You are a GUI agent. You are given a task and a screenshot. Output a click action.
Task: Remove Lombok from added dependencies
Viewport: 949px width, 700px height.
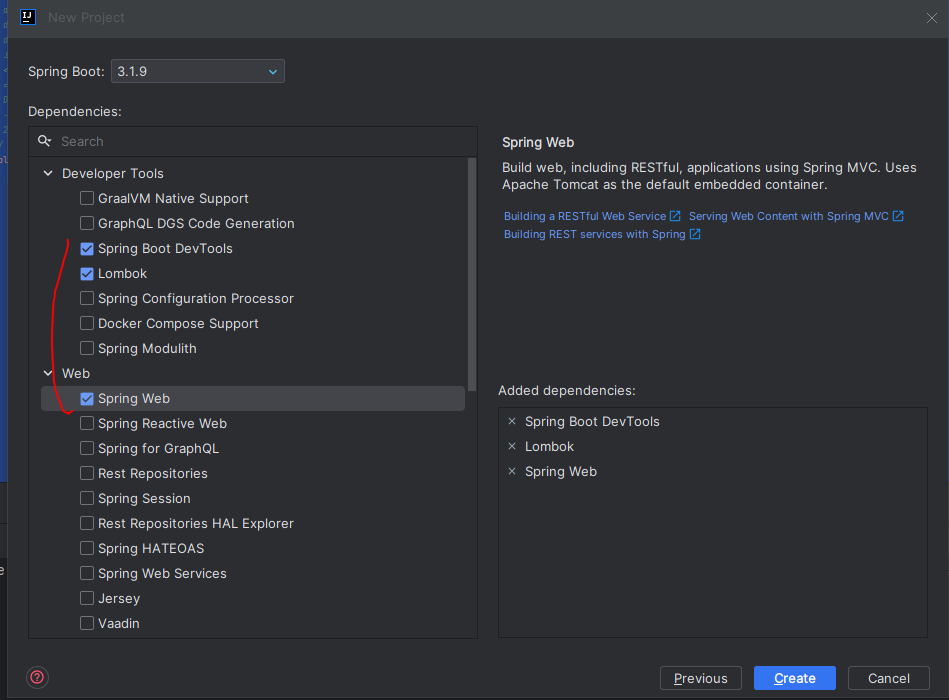512,446
